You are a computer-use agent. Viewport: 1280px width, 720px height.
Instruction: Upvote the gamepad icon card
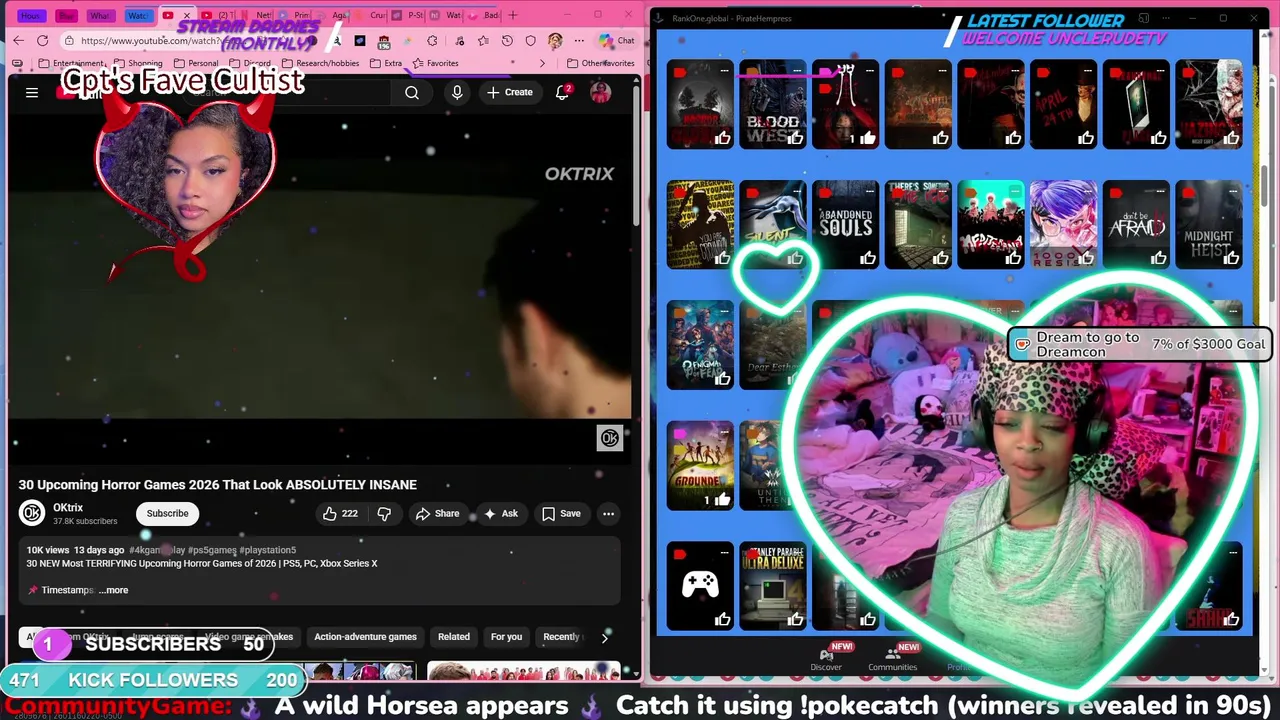[x=722, y=620]
